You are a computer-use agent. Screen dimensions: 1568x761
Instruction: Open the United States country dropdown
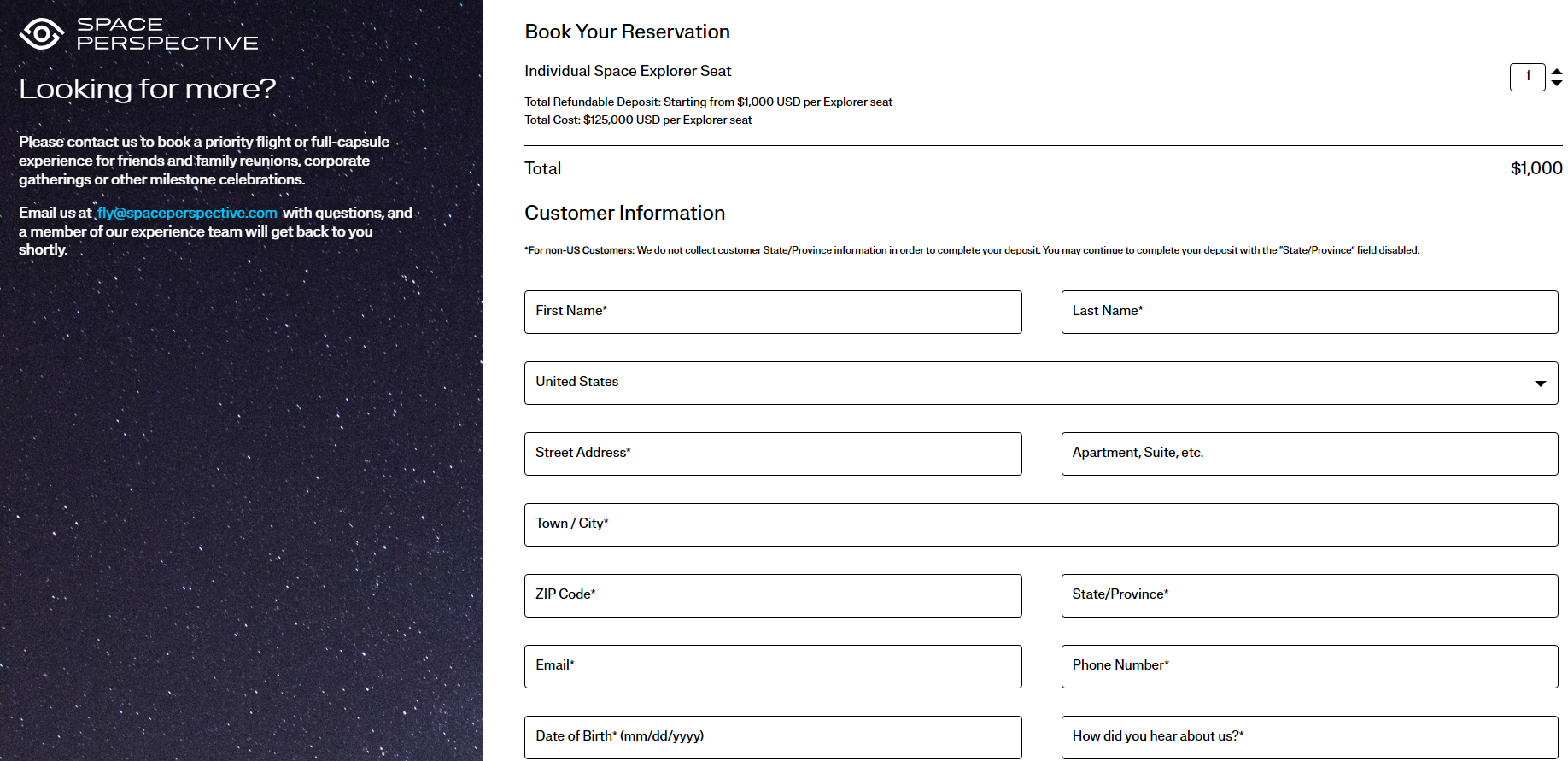[1025, 383]
